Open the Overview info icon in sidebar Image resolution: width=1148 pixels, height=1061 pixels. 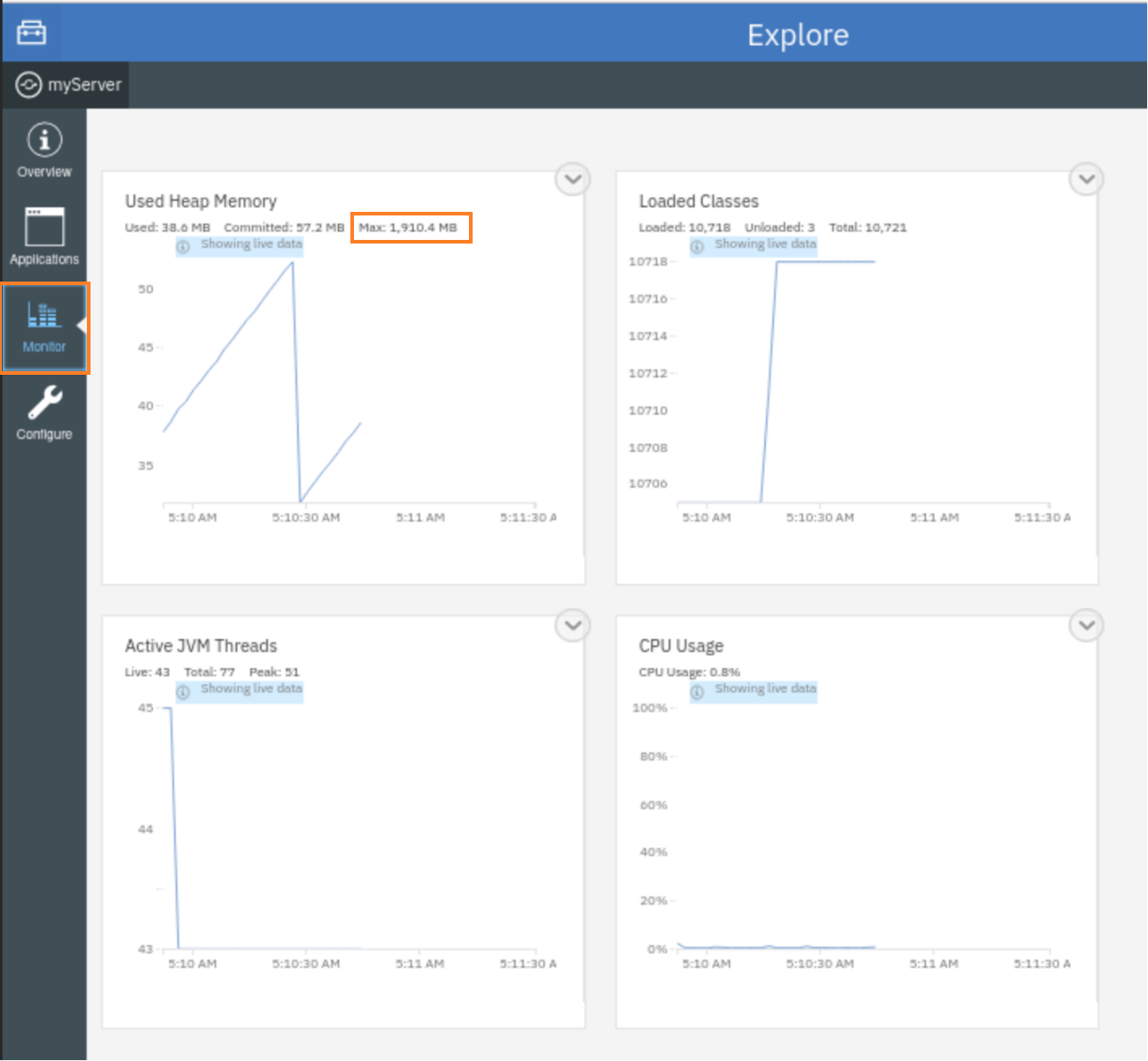pyautogui.click(x=44, y=140)
